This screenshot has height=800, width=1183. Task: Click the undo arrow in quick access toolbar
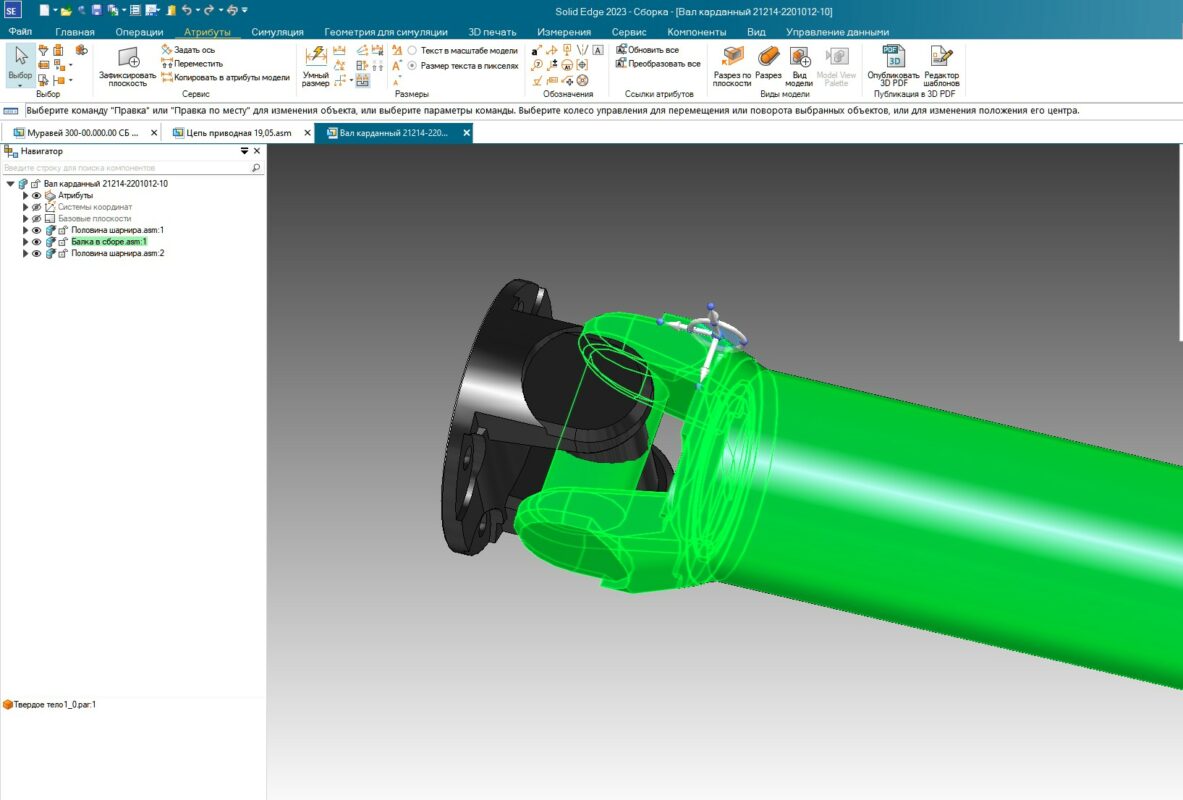tap(187, 10)
